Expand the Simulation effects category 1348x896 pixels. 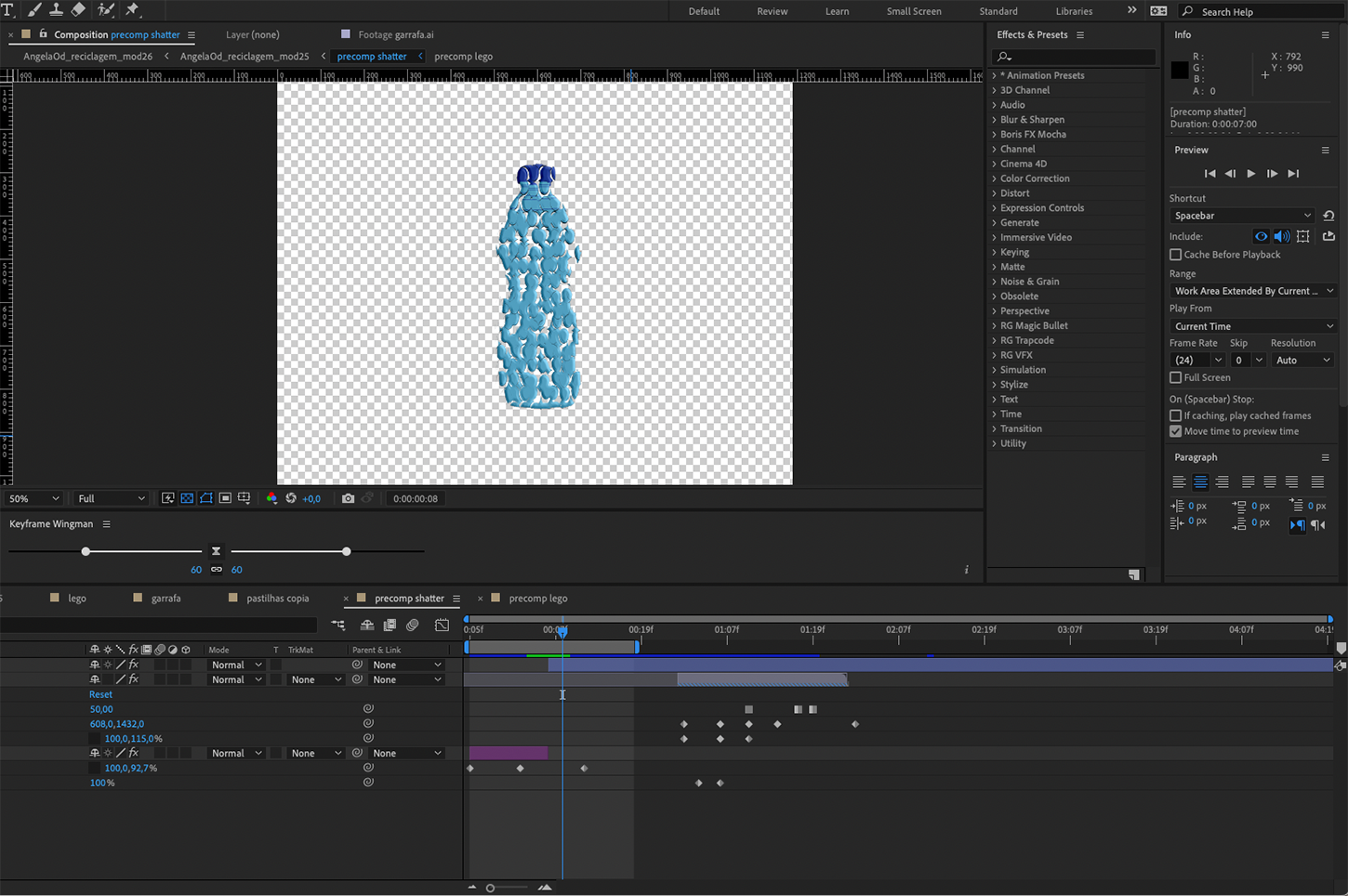click(x=994, y=370)
